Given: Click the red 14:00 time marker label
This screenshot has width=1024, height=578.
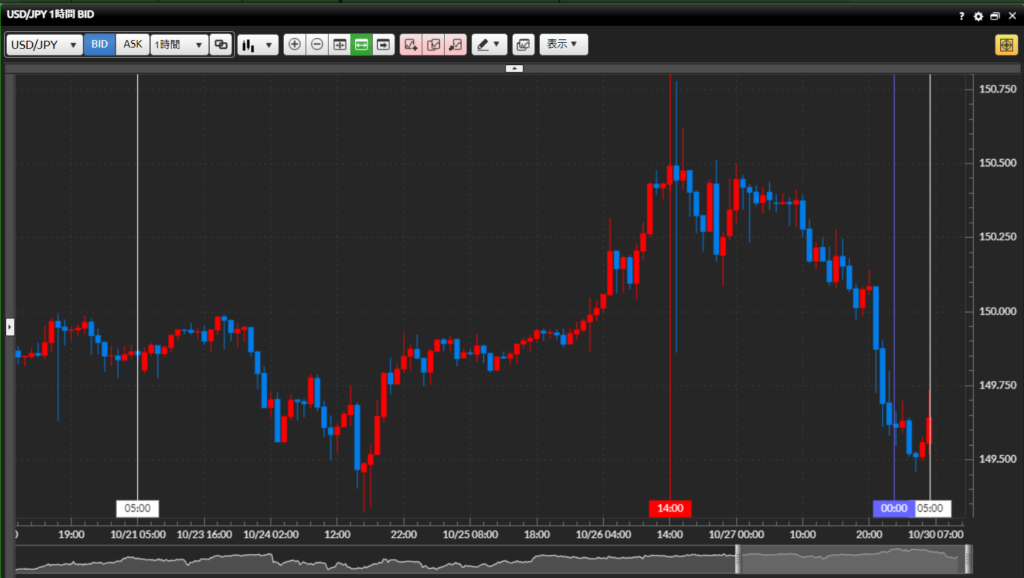Looking at the screenshot, I should point(670,508).
